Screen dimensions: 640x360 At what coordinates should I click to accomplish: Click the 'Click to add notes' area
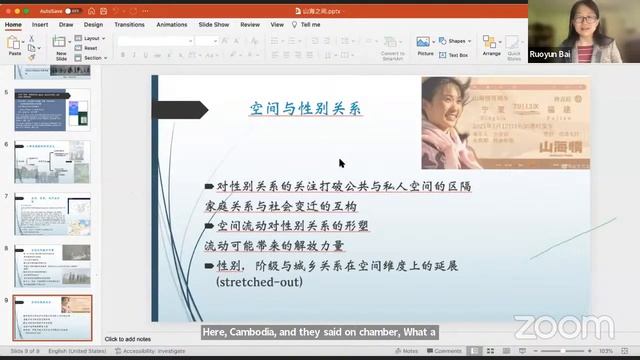[128, 339]
